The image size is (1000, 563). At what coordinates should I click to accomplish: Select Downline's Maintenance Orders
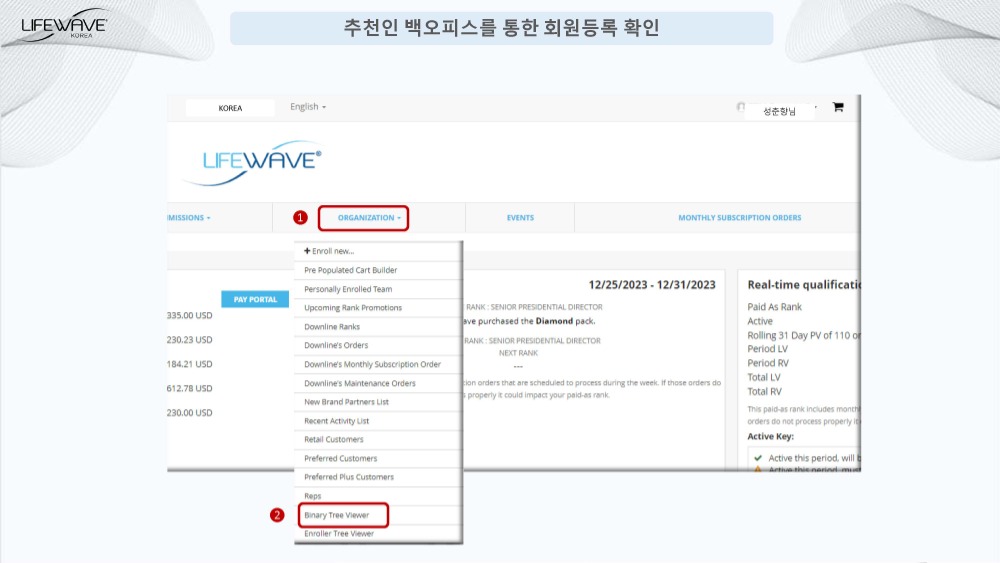(360, 383)
